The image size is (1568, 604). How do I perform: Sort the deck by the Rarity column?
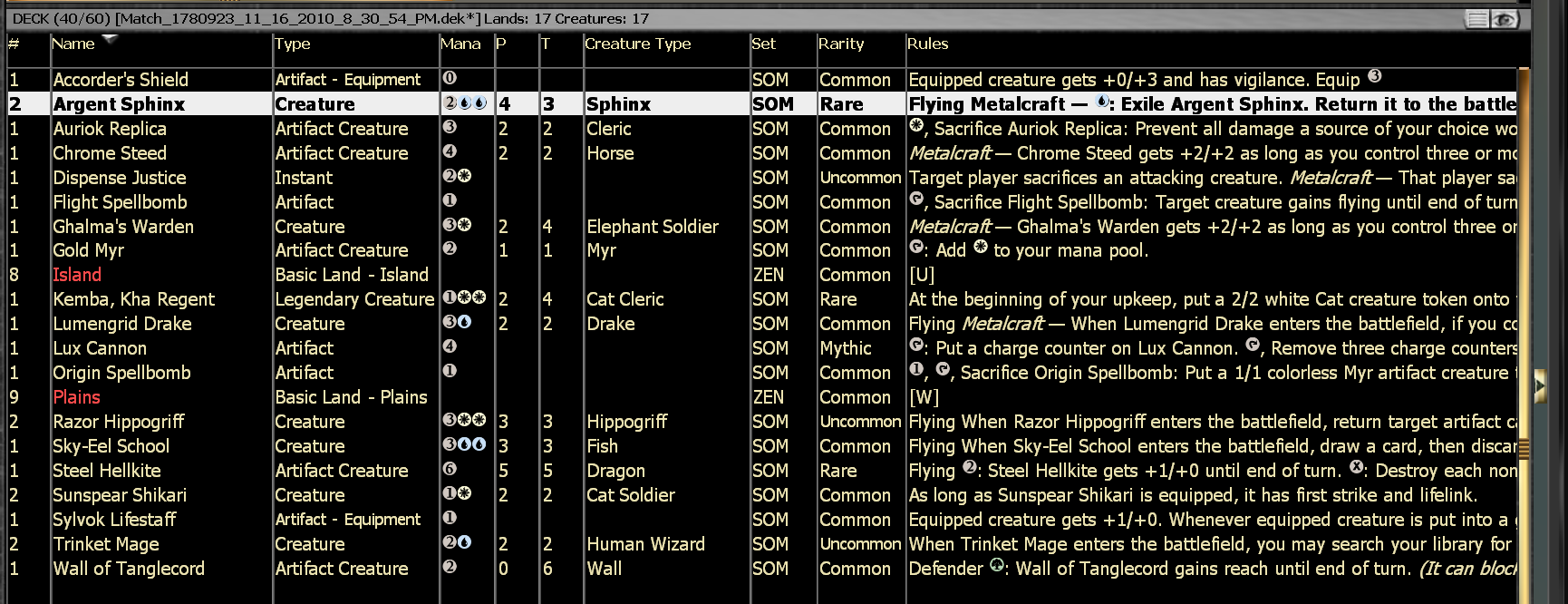click(842, 44)
